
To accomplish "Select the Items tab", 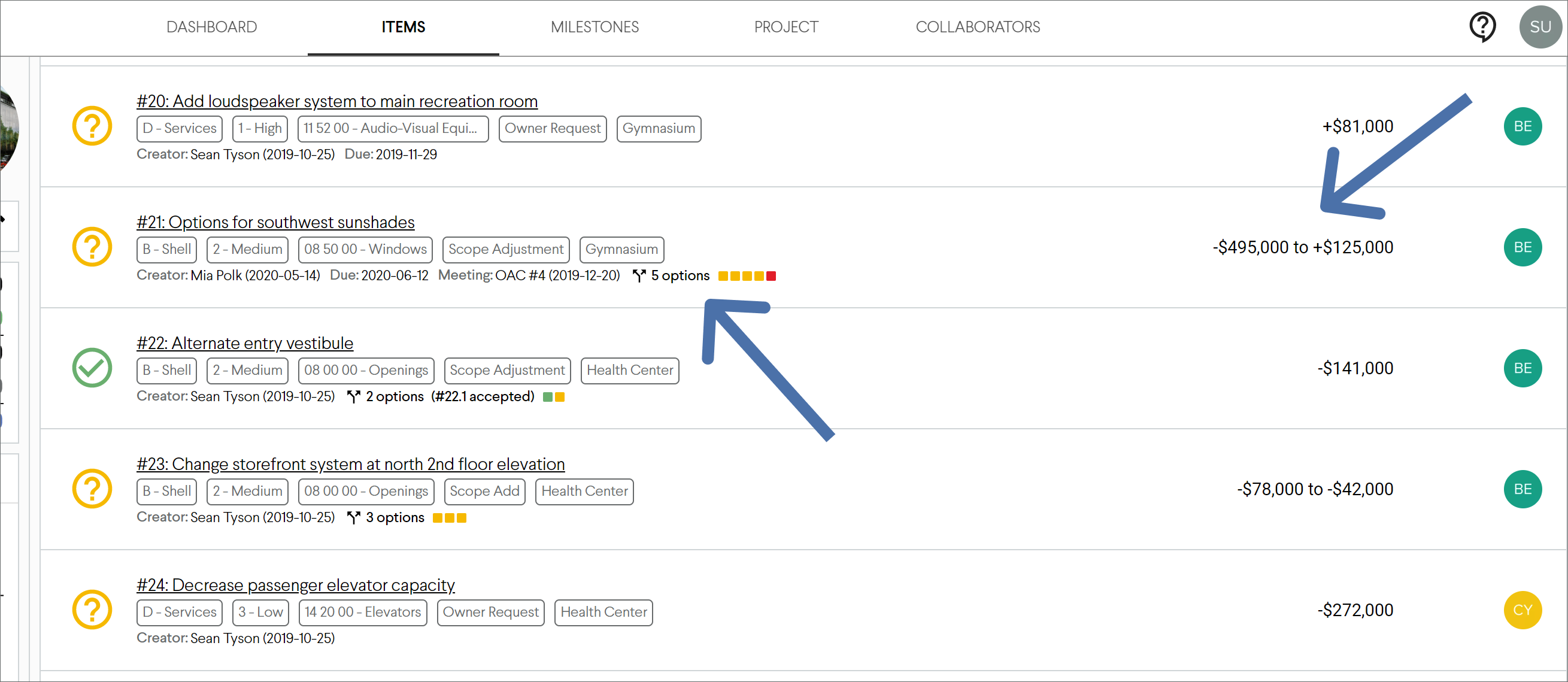I will tap(403, 27).
